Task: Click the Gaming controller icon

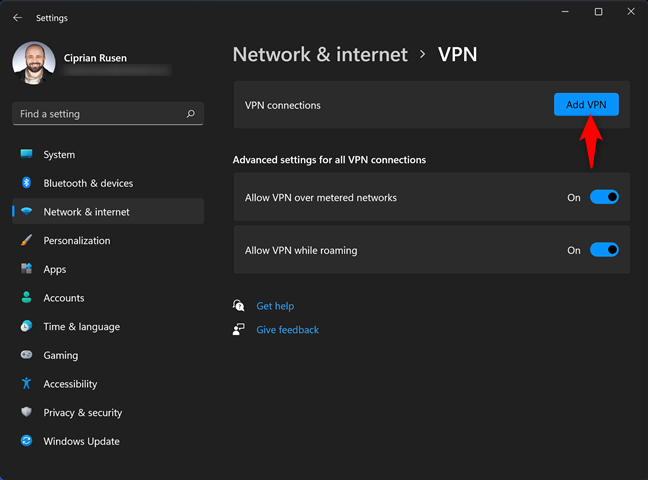Action: coord(26,355)
